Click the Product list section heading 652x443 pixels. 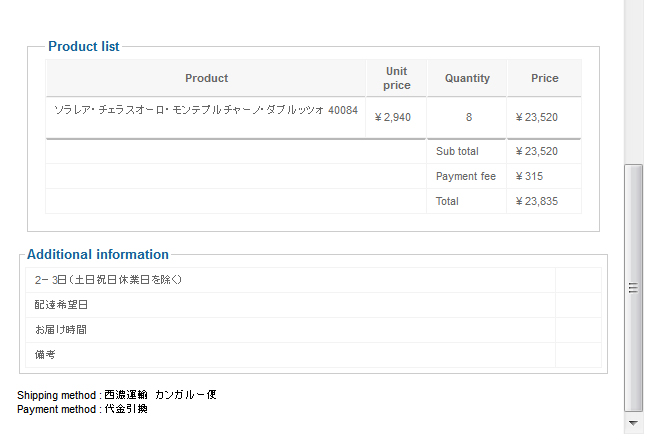84,46
